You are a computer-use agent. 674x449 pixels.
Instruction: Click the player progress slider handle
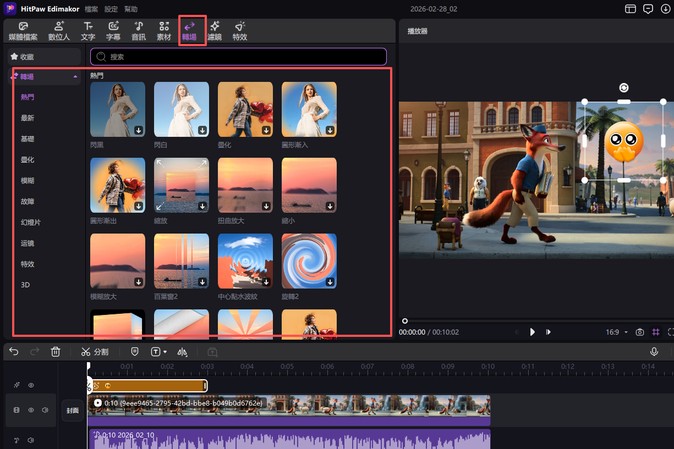tap(404, 321)
